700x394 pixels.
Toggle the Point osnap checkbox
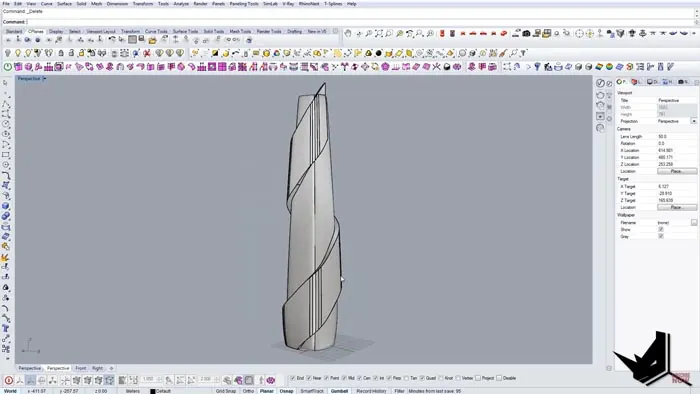[x=326, y=378]
